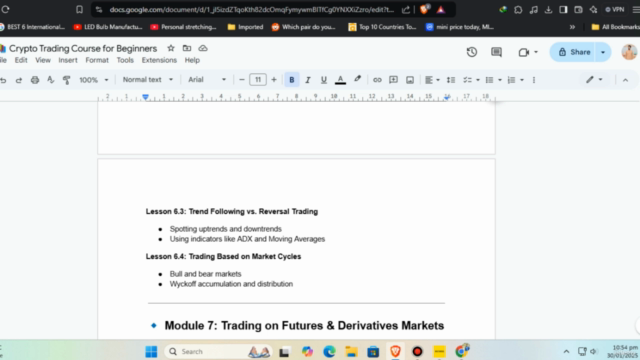Redo the last action
Viewport: 640px width, 360px height.
(x=19, y=80)
